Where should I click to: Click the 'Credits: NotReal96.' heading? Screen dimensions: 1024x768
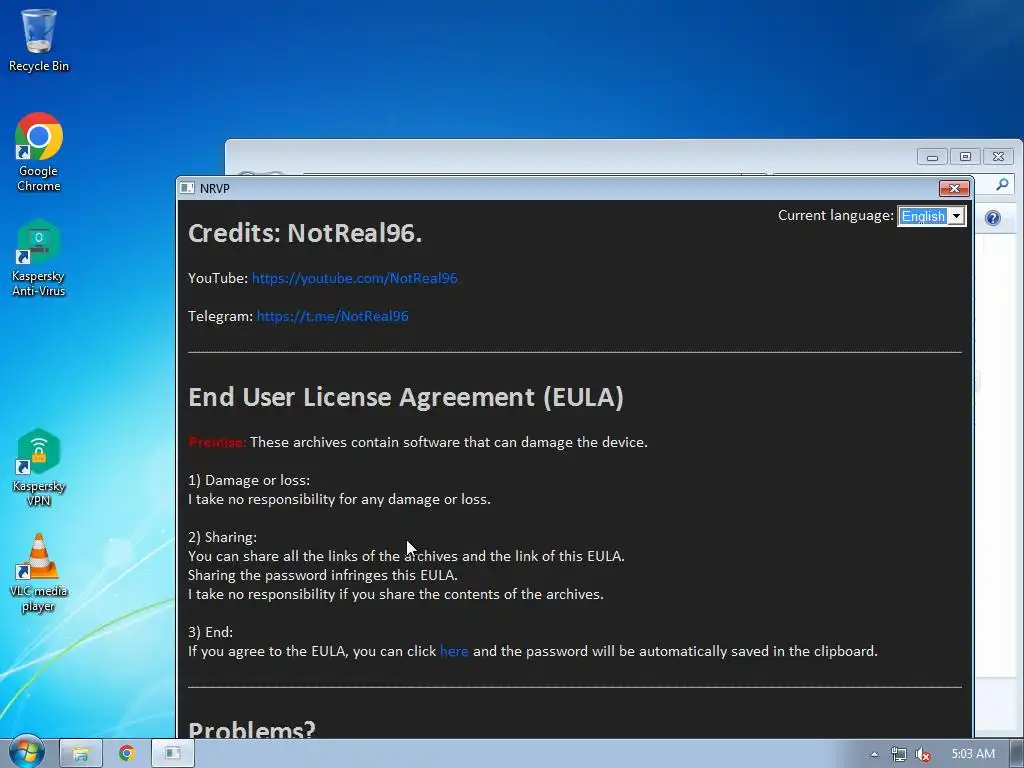point(305,233)
